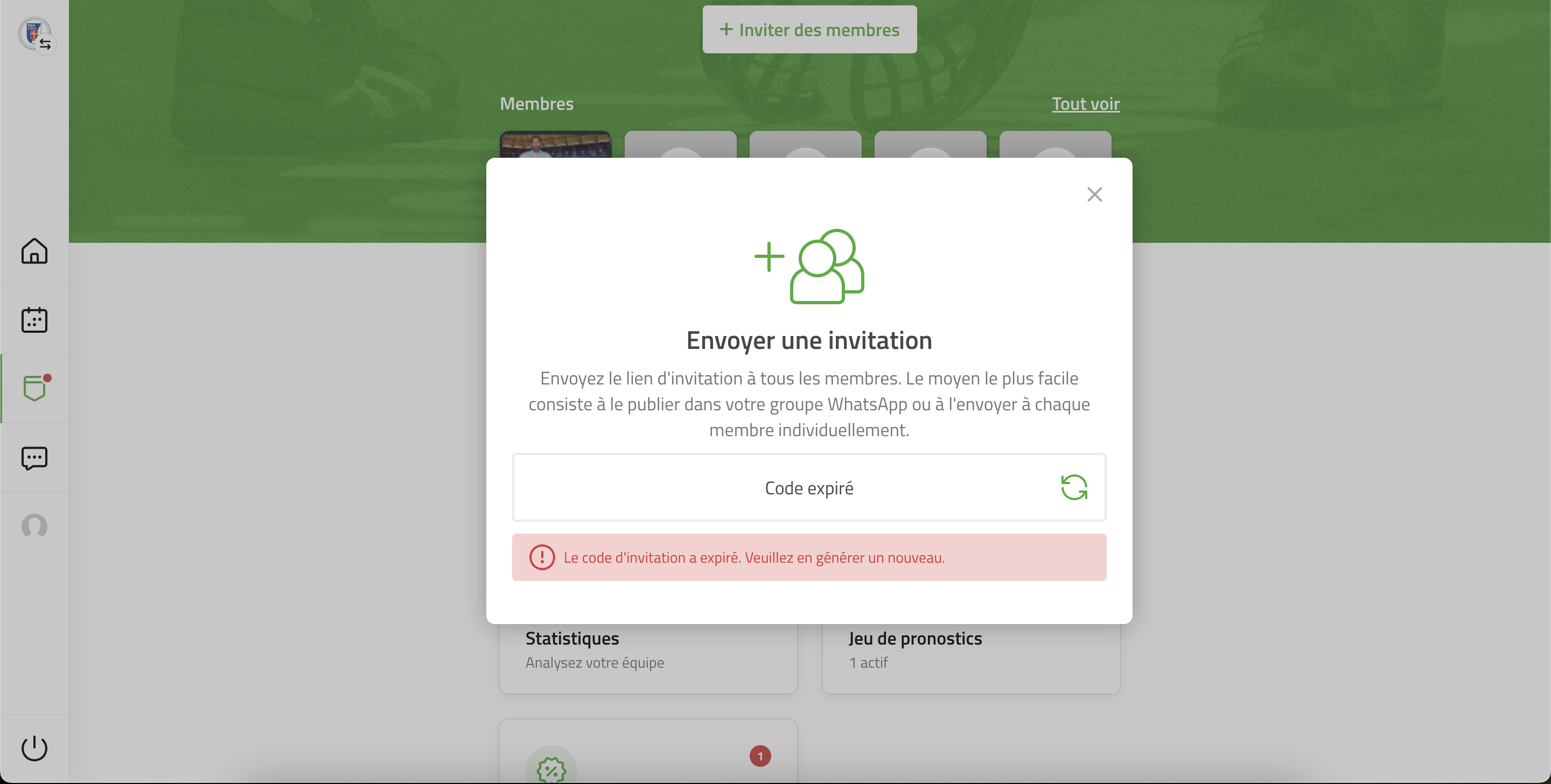Click the Code expiré field
The image size is (1551, 784).
pos(808,487)
